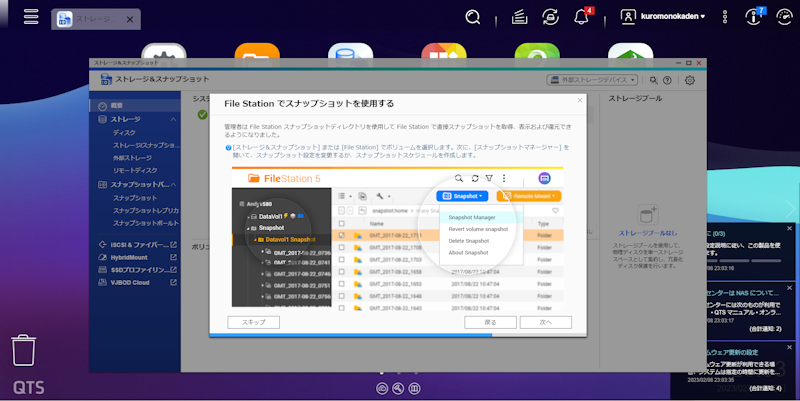Open iSCSI & ファイバー... sidebar entry

pos(139,245)
